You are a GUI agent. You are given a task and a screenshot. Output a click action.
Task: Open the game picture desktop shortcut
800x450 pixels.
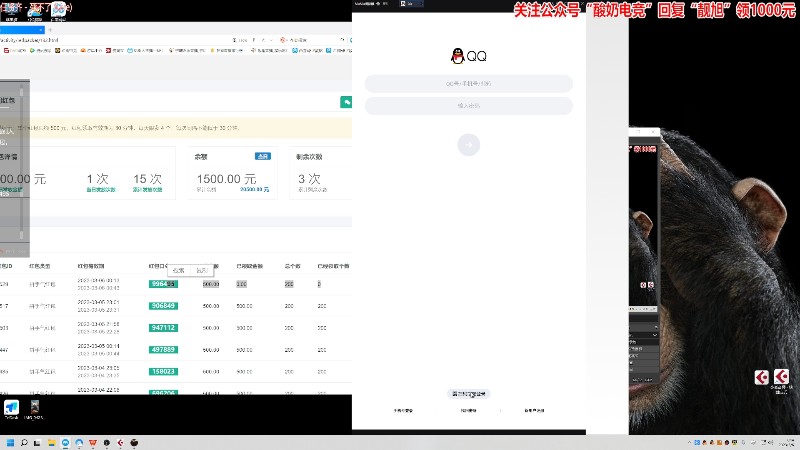[34, 408]
